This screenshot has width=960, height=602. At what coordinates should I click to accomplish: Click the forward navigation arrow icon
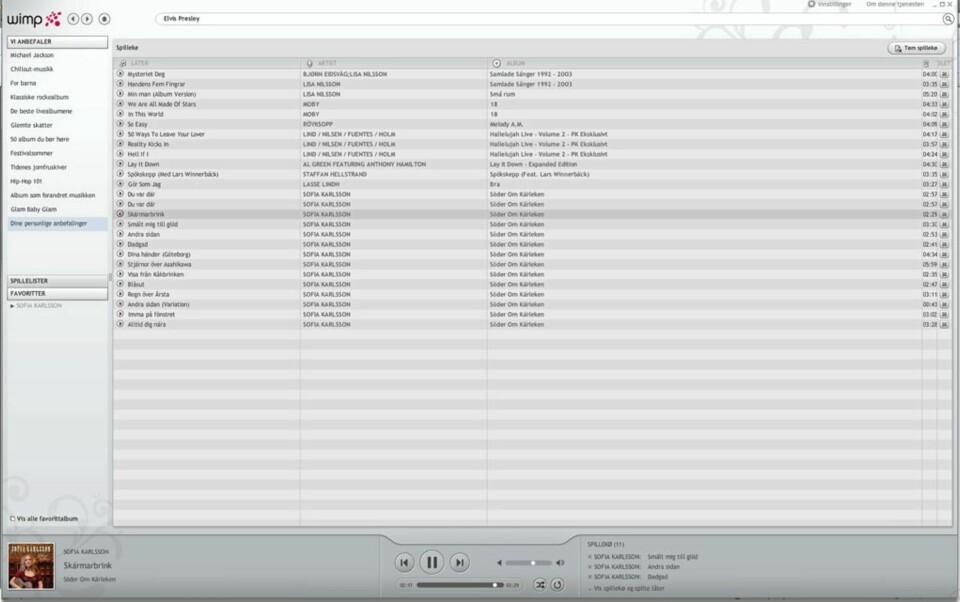[x=88, y=19]
